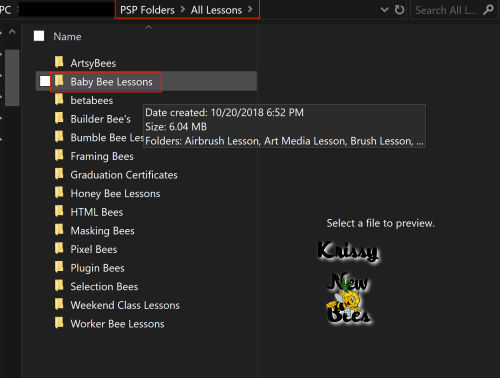Click into the Search All Lessons field
This screenshot has width=500, height=378.
click(446, 10)
